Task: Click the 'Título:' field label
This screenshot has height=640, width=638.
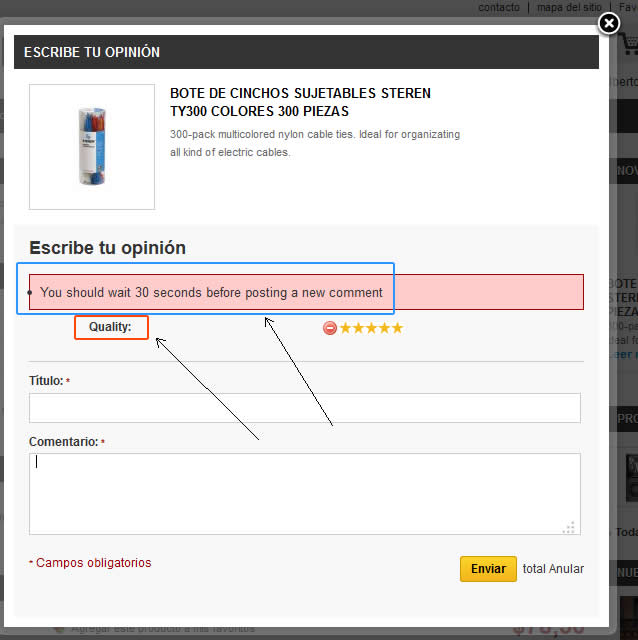Action: (x=46, y=381)
